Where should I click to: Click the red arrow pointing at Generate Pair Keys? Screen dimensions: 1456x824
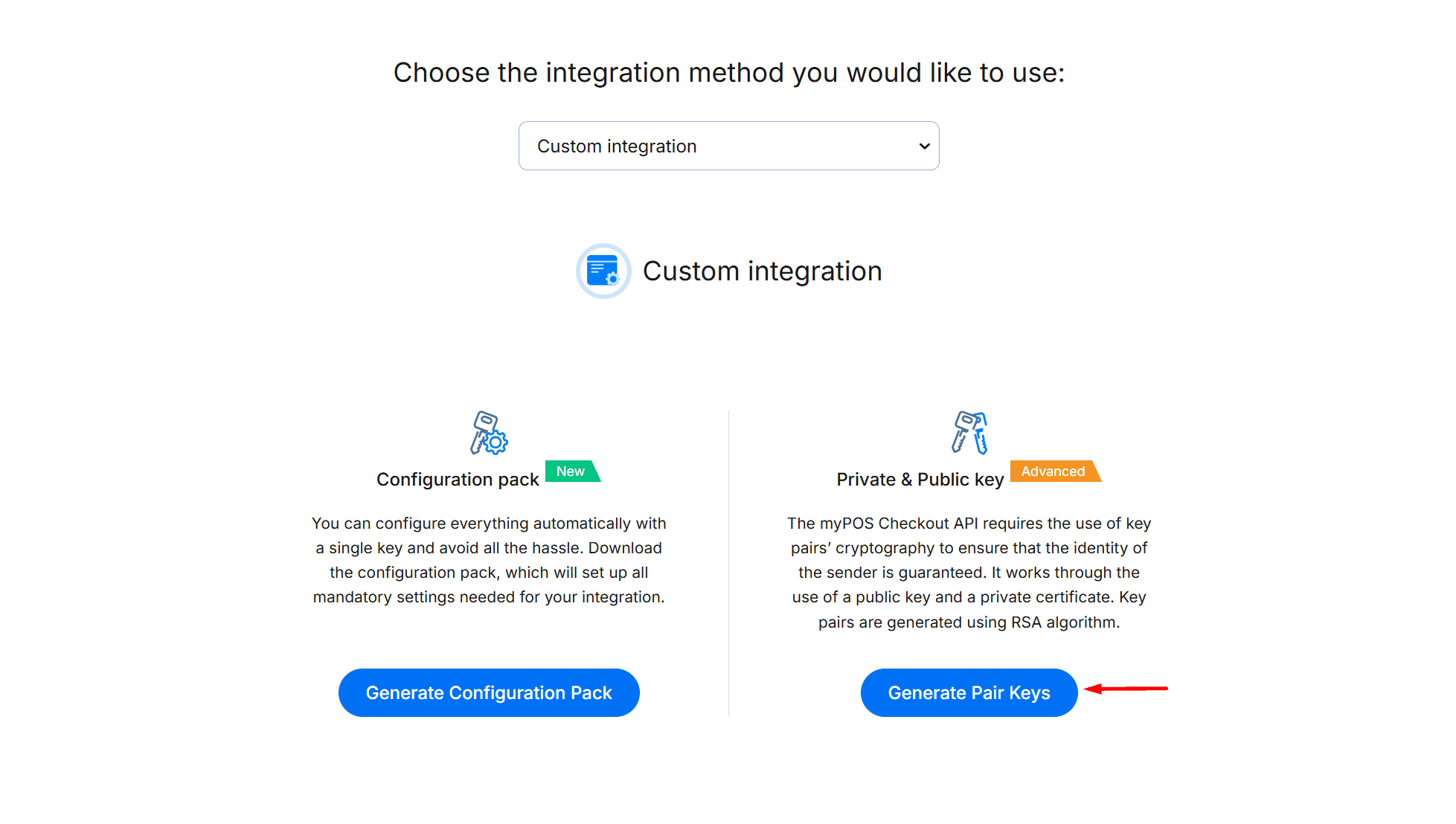click(x=1127, y=690)
